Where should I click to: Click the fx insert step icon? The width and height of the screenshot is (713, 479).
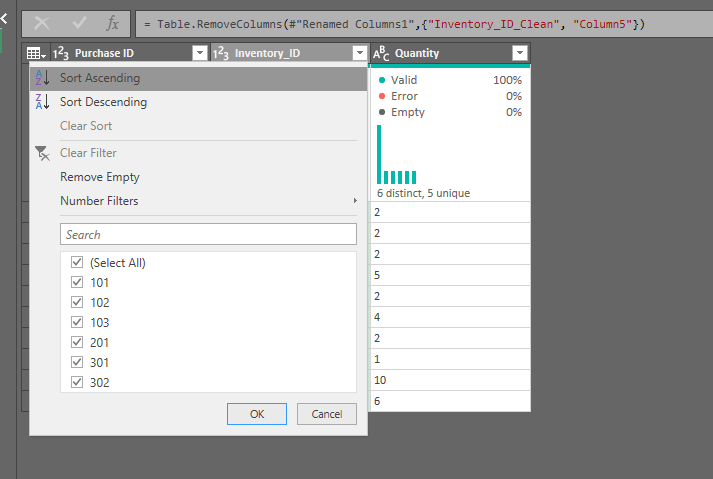point(112,23)
